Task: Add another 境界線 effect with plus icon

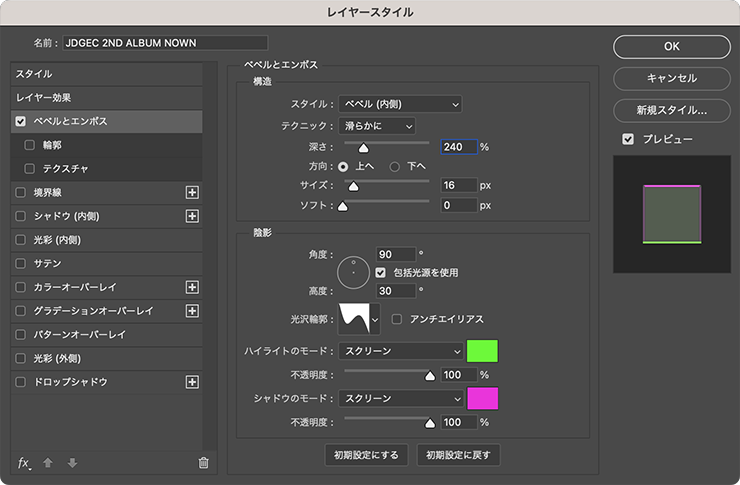Action: coord(193,192)
